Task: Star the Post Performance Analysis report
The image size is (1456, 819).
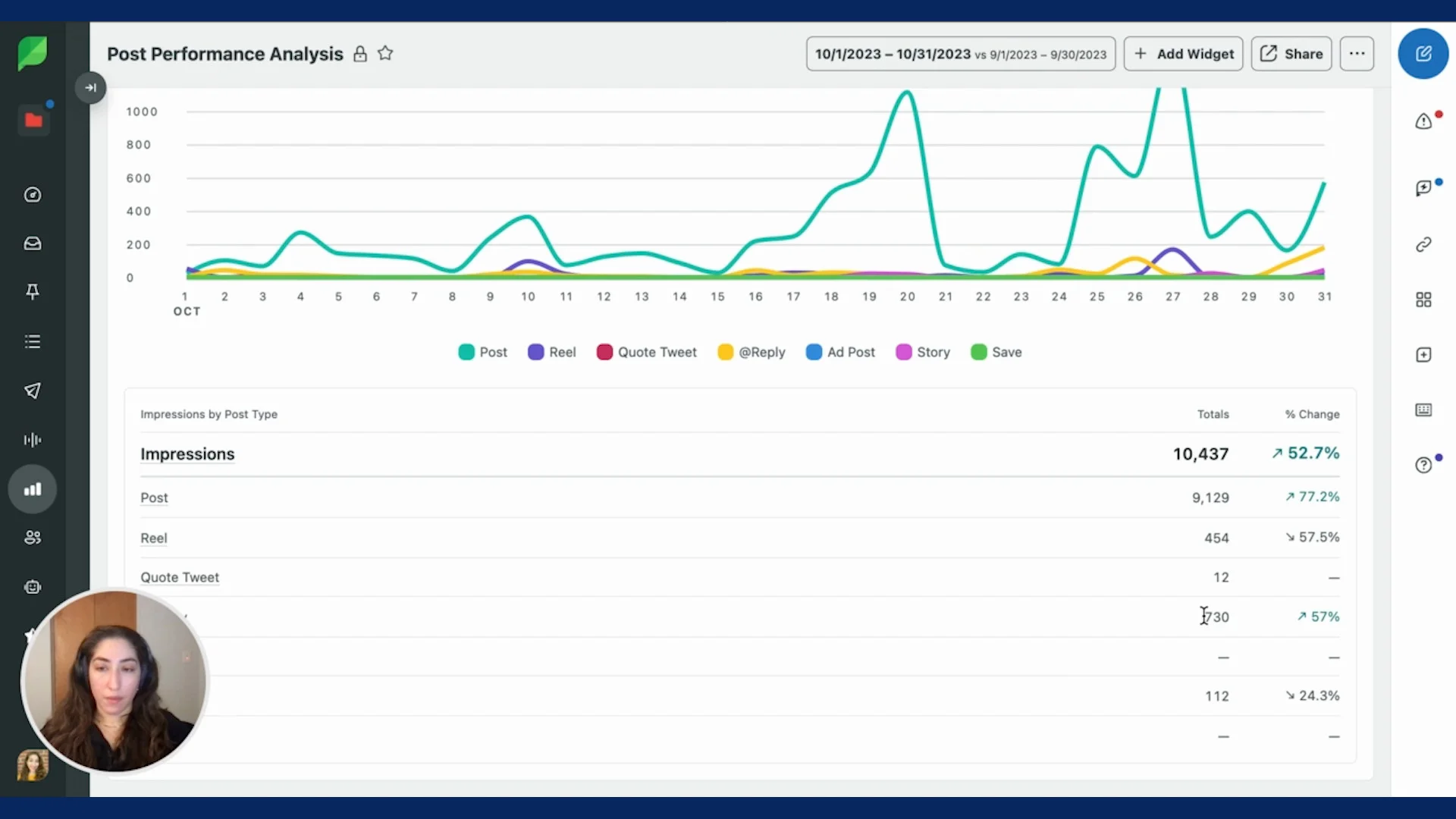Action: (385, 54)
